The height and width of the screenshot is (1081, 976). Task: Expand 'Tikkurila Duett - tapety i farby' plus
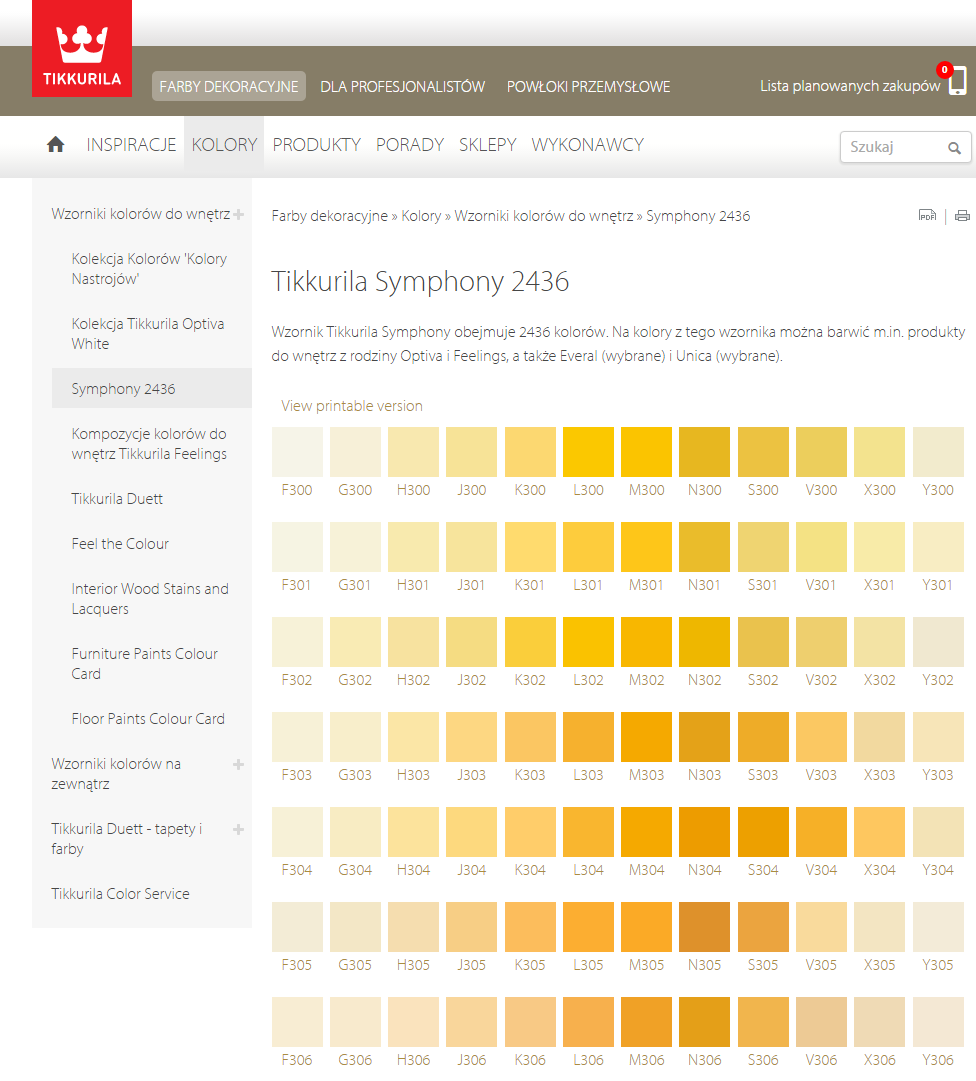pos(238,829)
